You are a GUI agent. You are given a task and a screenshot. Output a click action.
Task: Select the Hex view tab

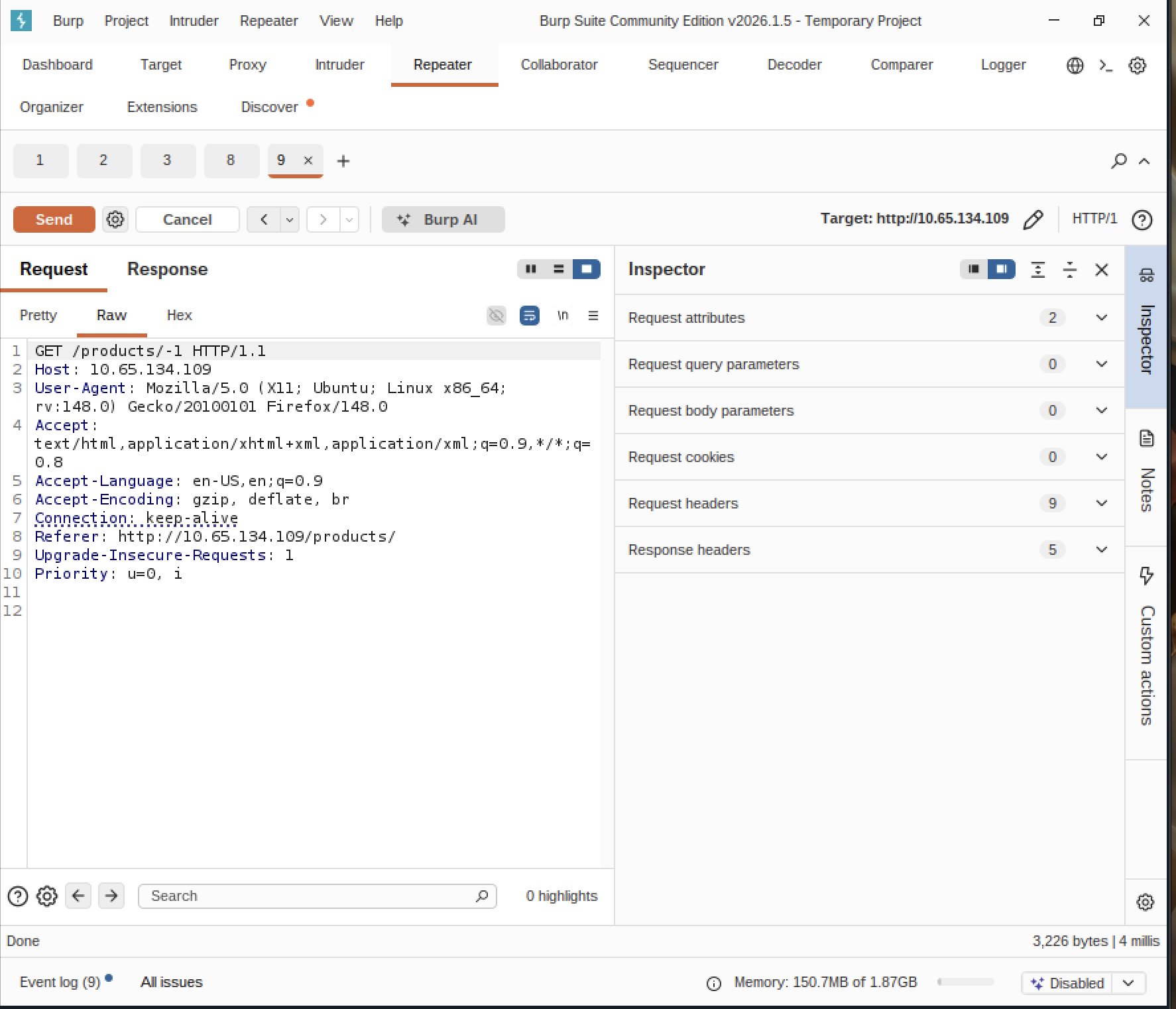pyautogui.click(x=180, y=316)
